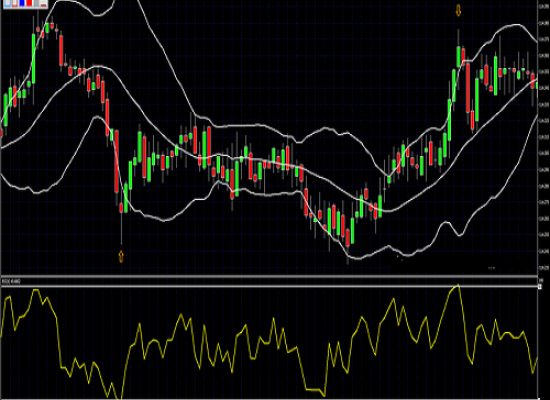Click the small control at the RSI panel's top-right corner
The image size is (550, 400).
540,287
